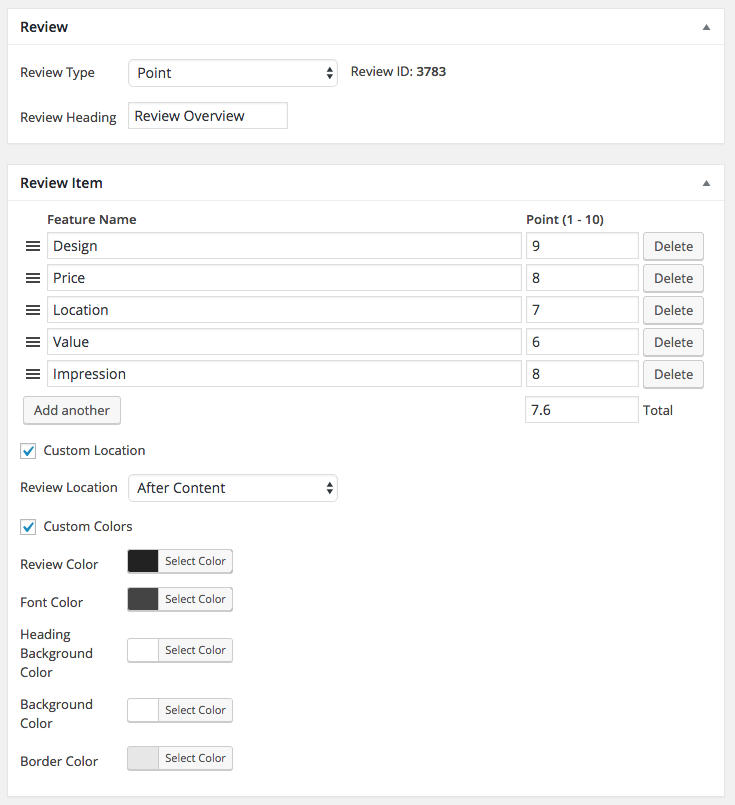Click the drag handle icon beside Price

pyautogui.click(x=33, y=278)
